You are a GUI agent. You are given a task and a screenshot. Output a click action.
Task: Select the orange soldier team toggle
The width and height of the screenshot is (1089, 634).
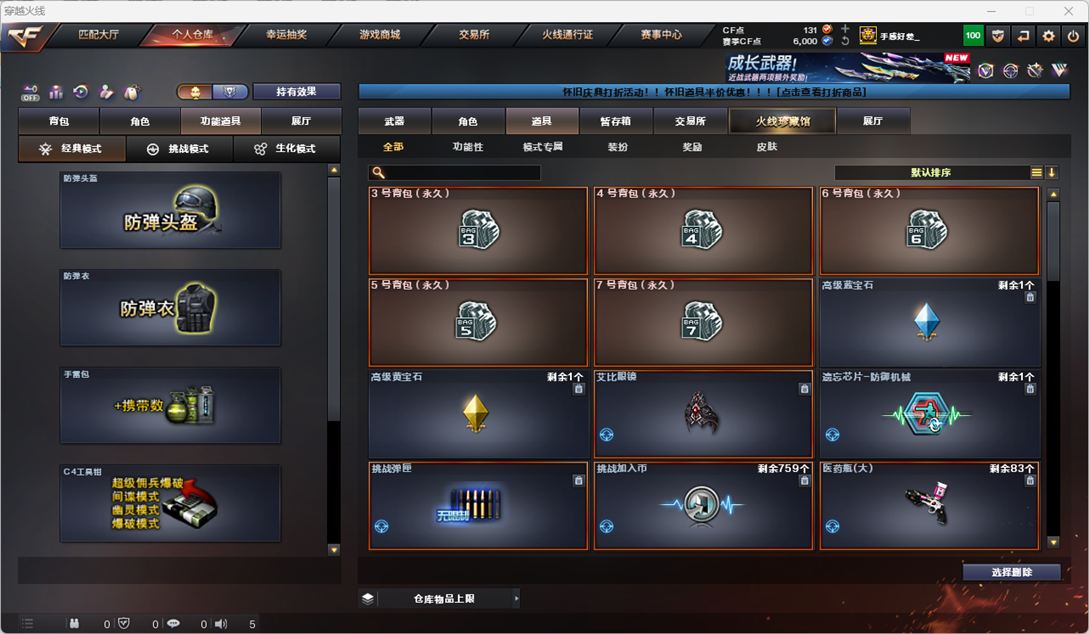pos(195,92)
